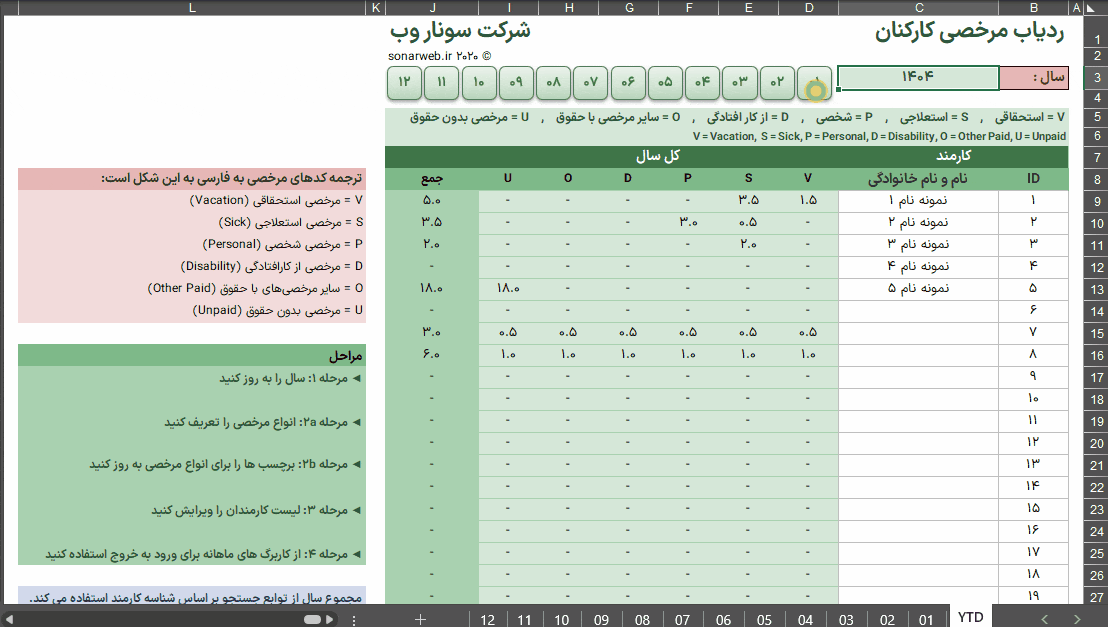Select column C header
The width and height of the screenshot is (1108, 627).
(x=919, y=8)
